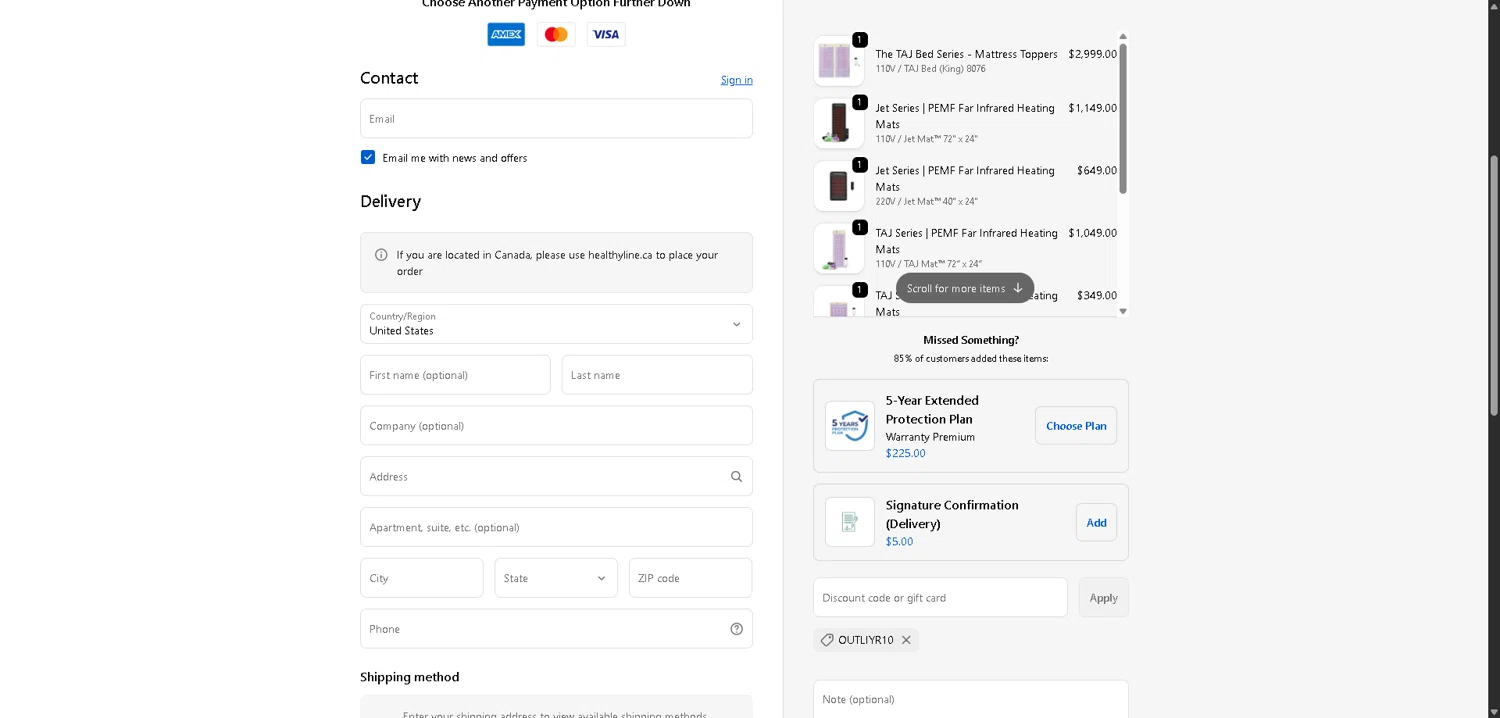1500x718 pixels.
Task: Click the Warranty Premium label
Action: click(x=930, y=437)
